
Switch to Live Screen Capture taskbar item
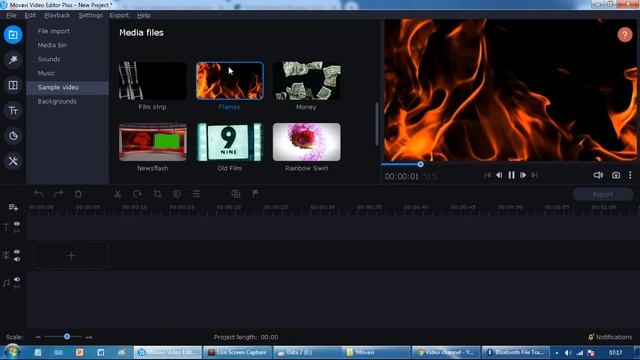click(237, 352)
